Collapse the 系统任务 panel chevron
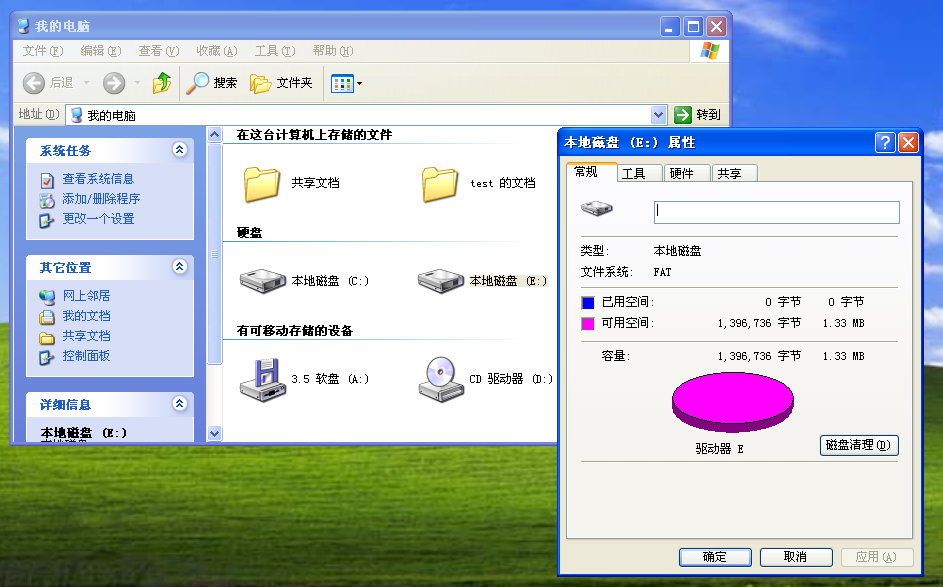 (x=180, y=149)
